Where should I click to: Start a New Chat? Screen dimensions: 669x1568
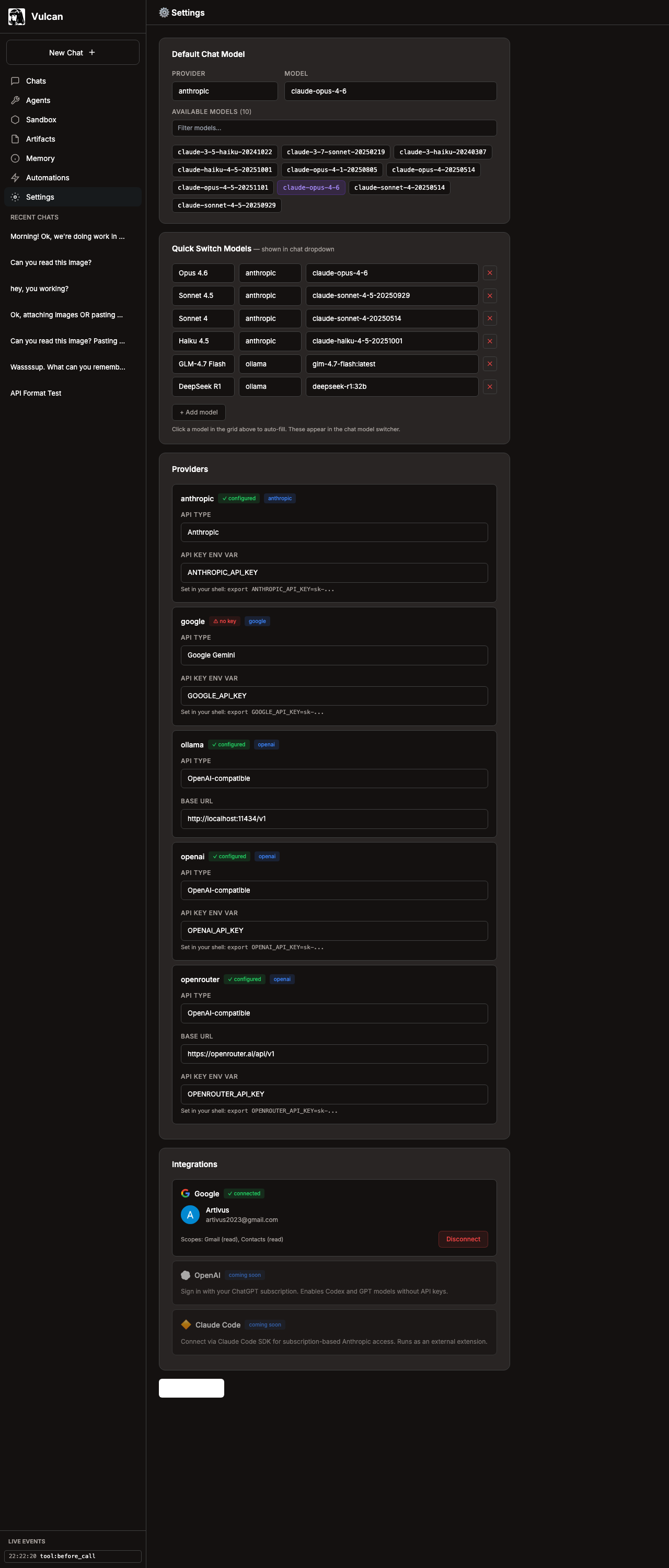click(73, 52)
